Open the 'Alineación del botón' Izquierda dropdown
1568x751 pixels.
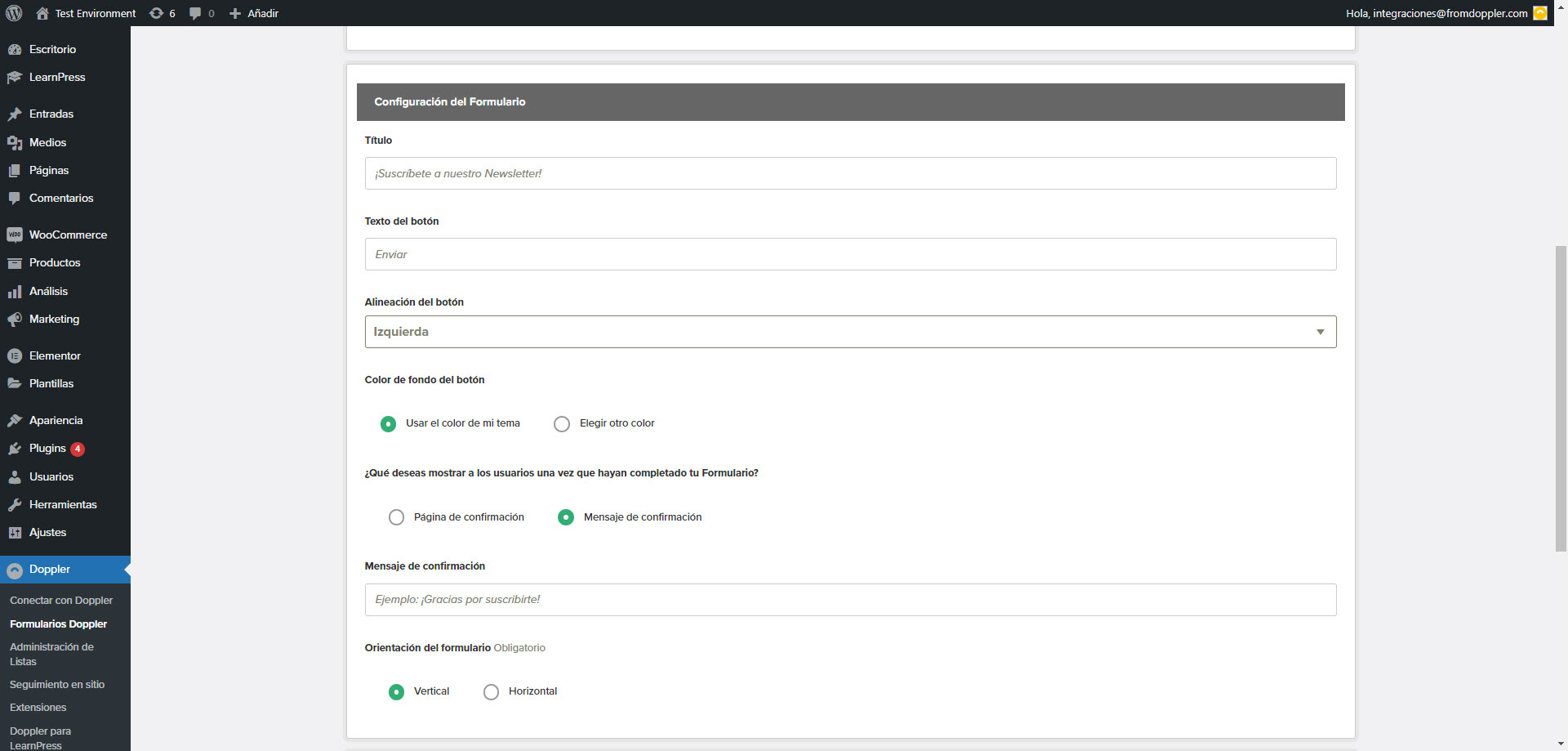[850, 332]
